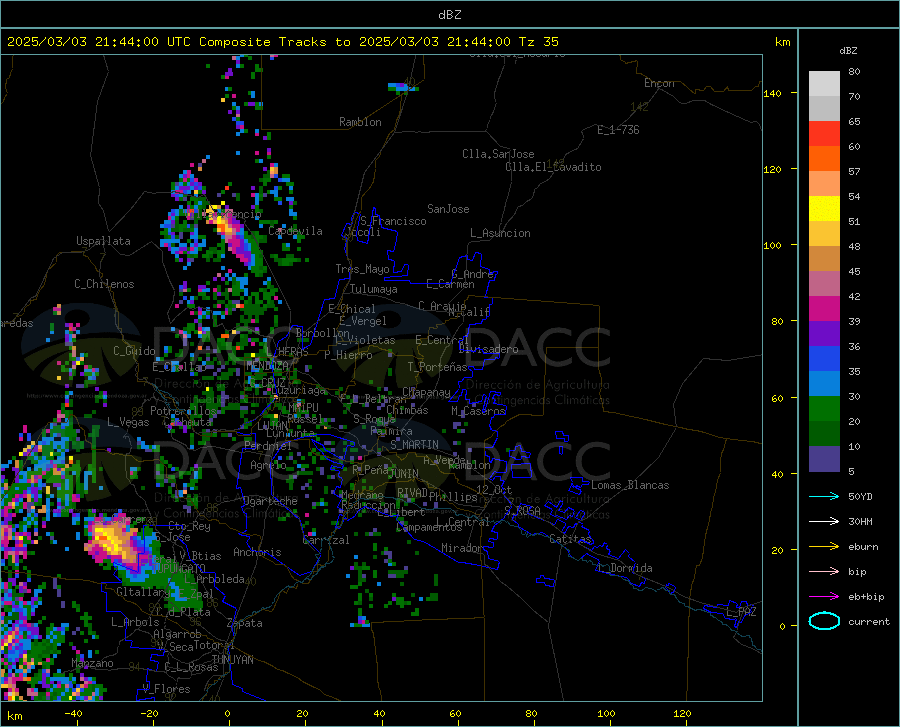Image resolution: width=900 pixels, height=727 pixels.
Task: Click the '-40' tick on the bottom km axis
Action: click(x=73, y=714)
